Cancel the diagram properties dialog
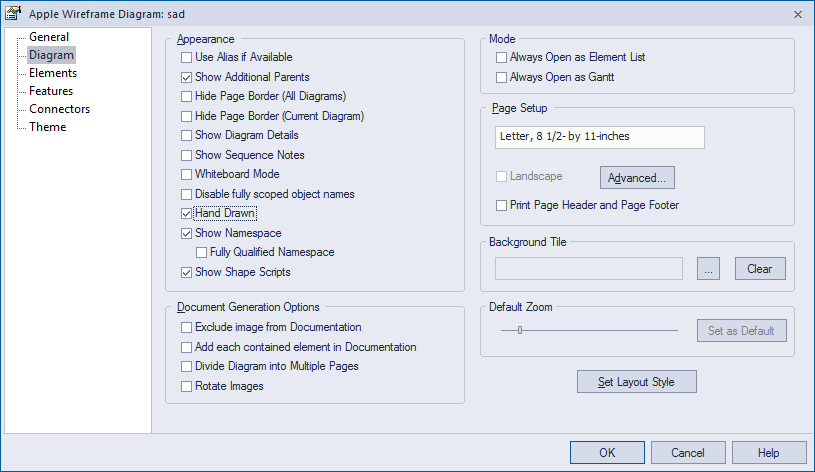 pyautogui.click(x=688, y=453)
